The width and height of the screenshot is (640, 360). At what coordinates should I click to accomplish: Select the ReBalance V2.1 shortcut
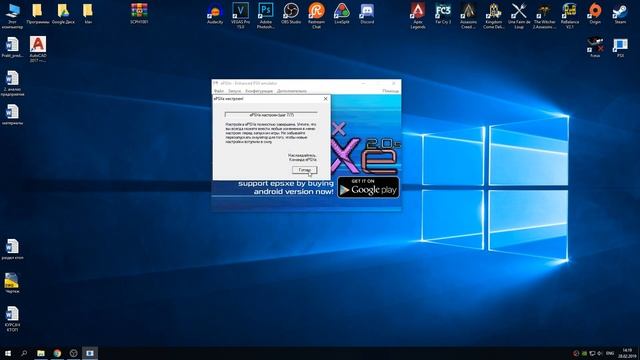[569, 16]
